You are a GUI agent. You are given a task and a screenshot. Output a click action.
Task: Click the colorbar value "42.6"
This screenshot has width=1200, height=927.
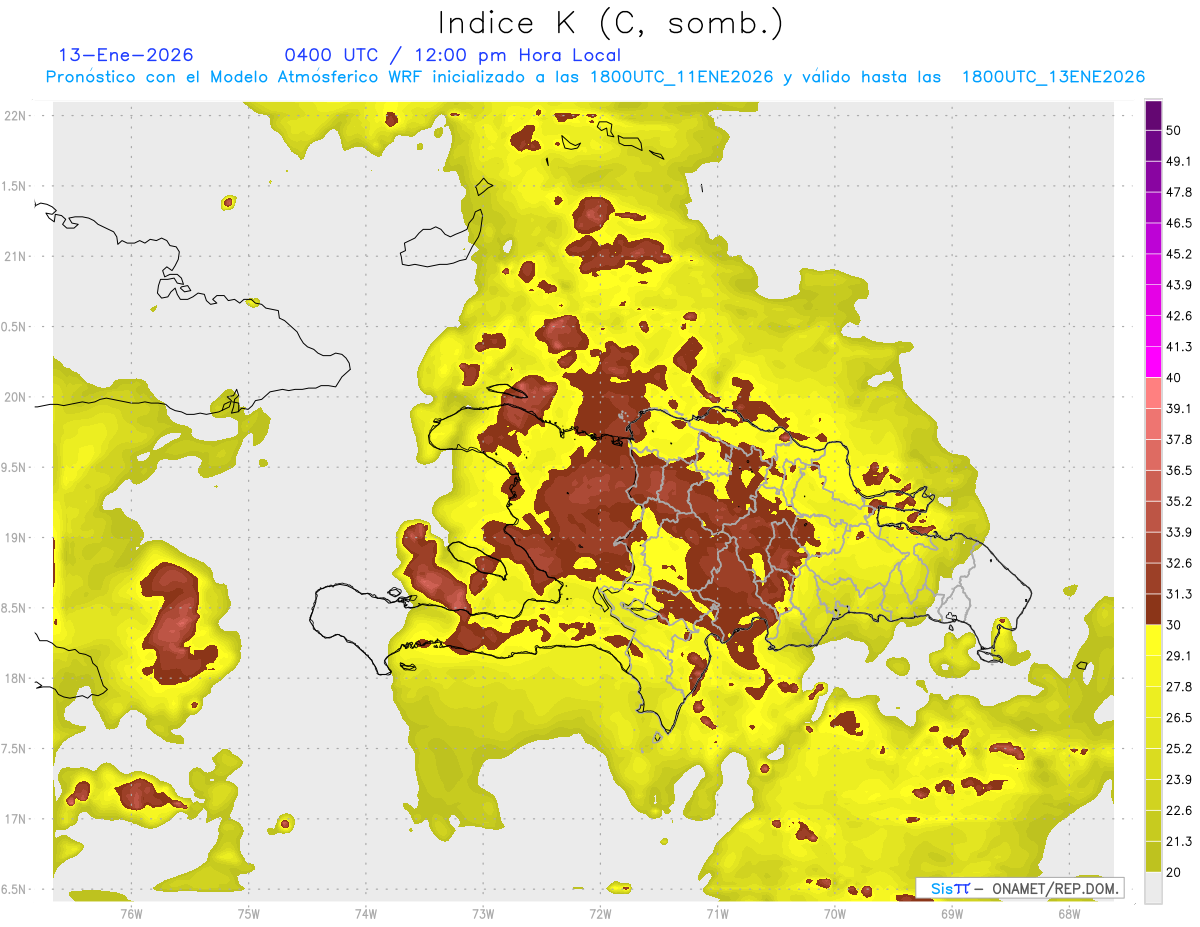pos(1179,316)
